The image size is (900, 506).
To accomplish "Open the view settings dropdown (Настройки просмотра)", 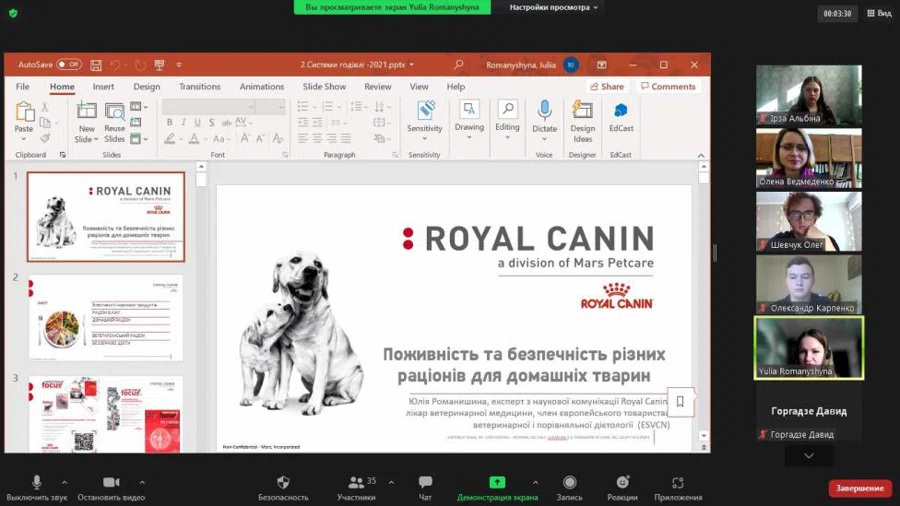I will tap(554, 7).
